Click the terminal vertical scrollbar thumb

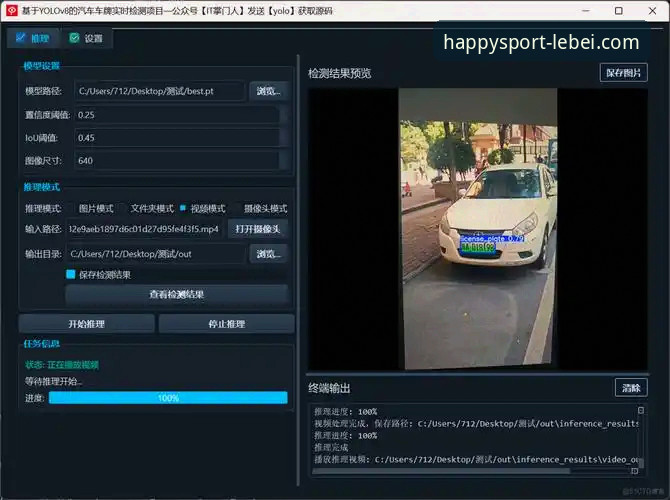[641, 463]
